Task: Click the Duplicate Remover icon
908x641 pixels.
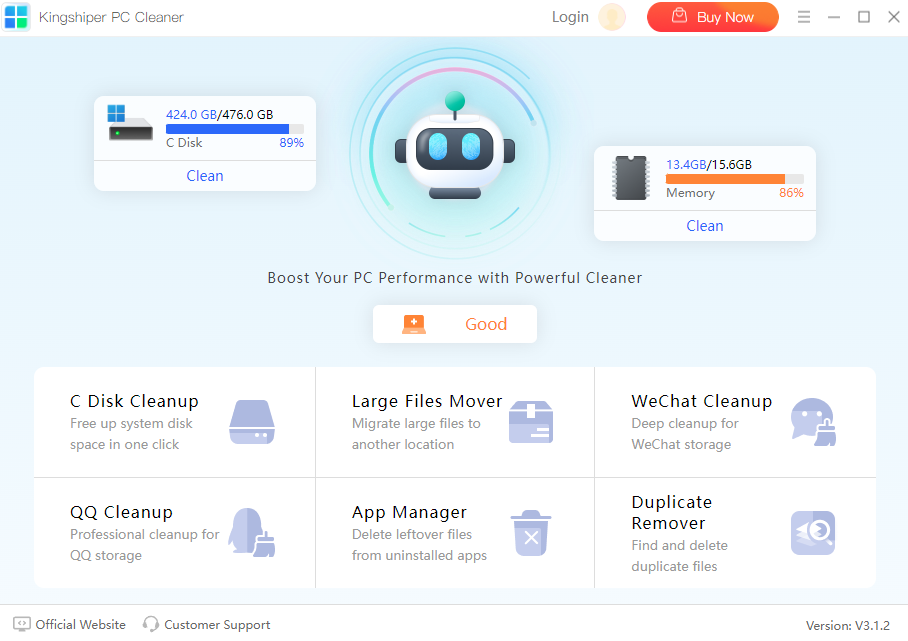Action: (812, 533)
